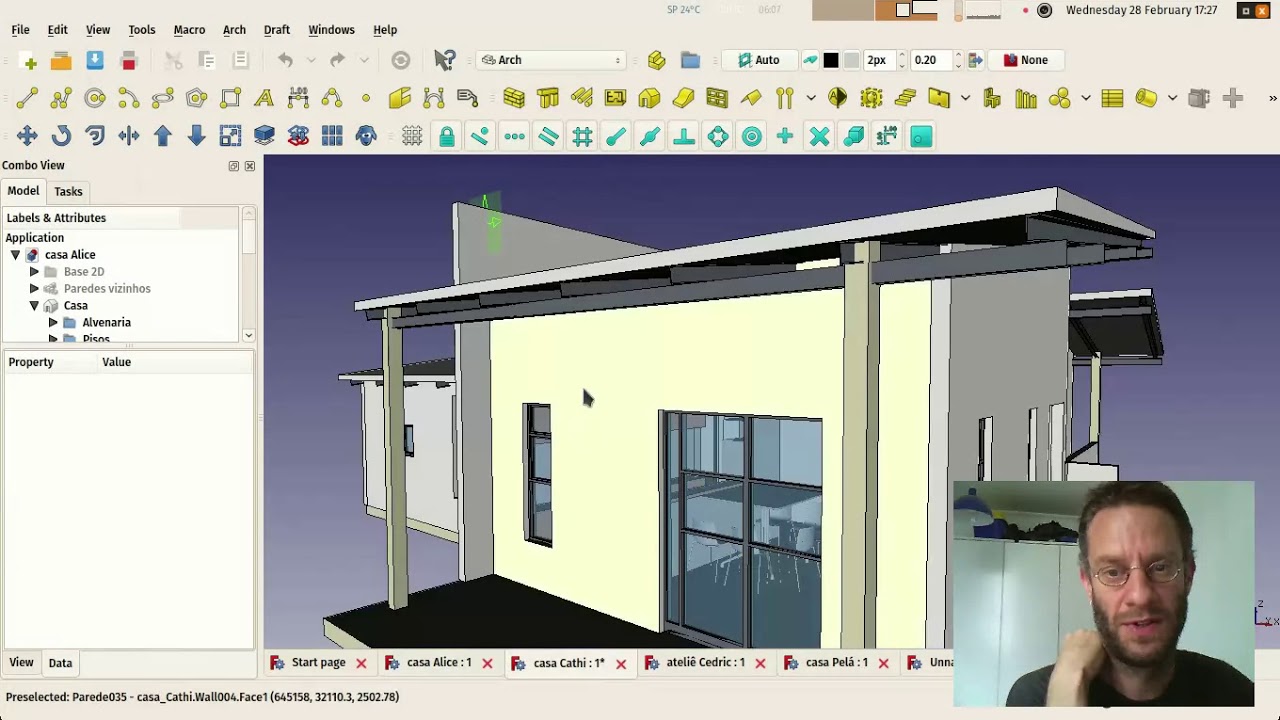Select the Draft Text tool
Viewport: 1280px width, 720px height.
(x=264, y=98)
